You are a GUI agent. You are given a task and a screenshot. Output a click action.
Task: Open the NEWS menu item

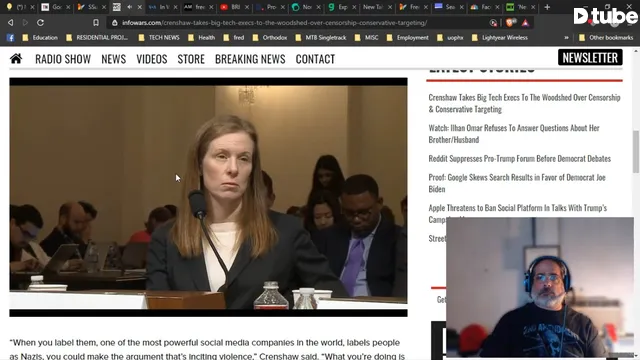coord(113,59)
